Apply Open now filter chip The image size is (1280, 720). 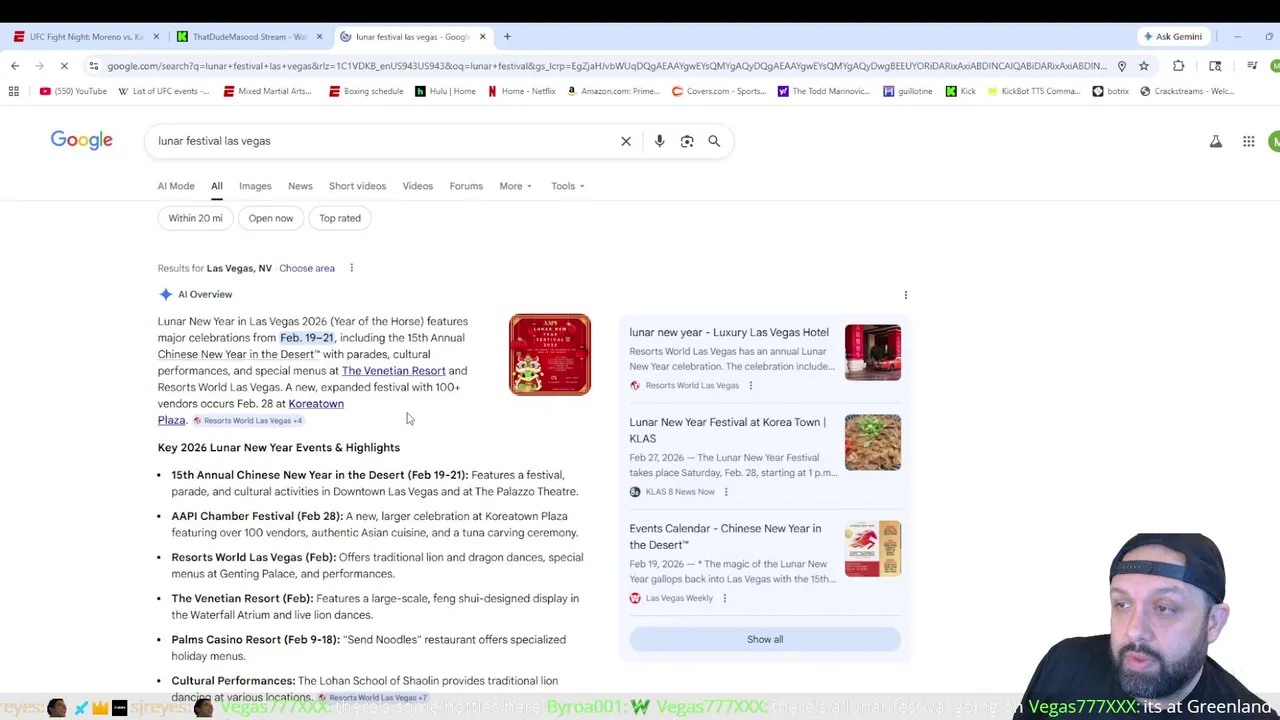click(271, 218)
